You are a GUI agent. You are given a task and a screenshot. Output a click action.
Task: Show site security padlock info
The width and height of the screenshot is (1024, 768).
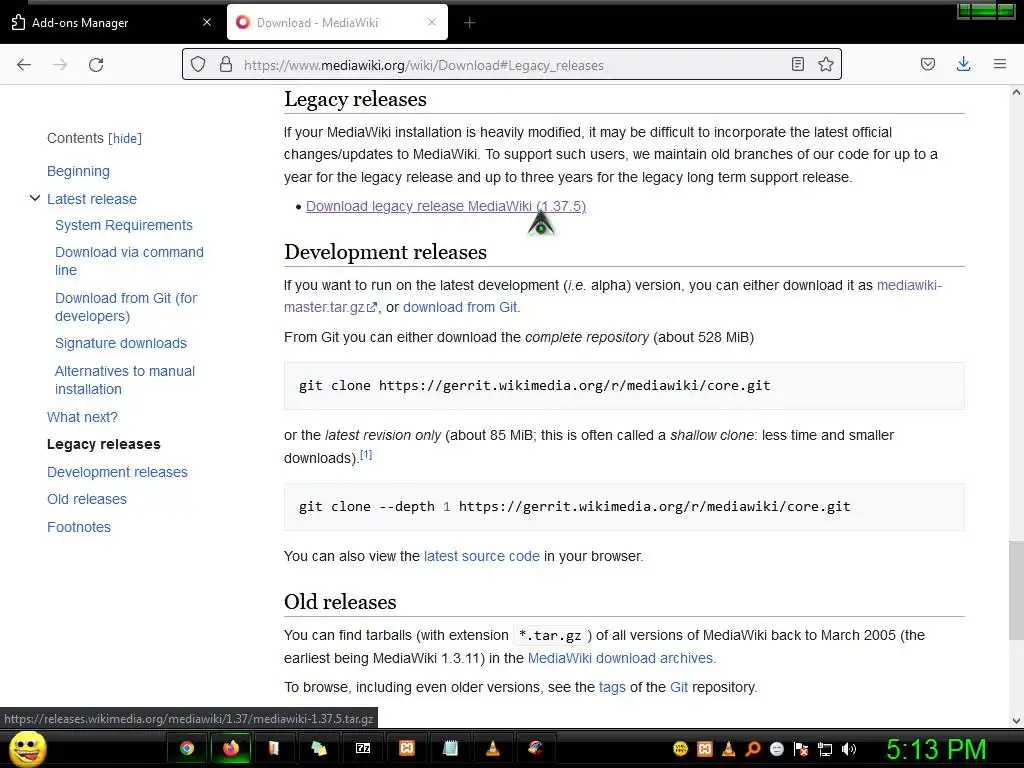click(226, 65)
